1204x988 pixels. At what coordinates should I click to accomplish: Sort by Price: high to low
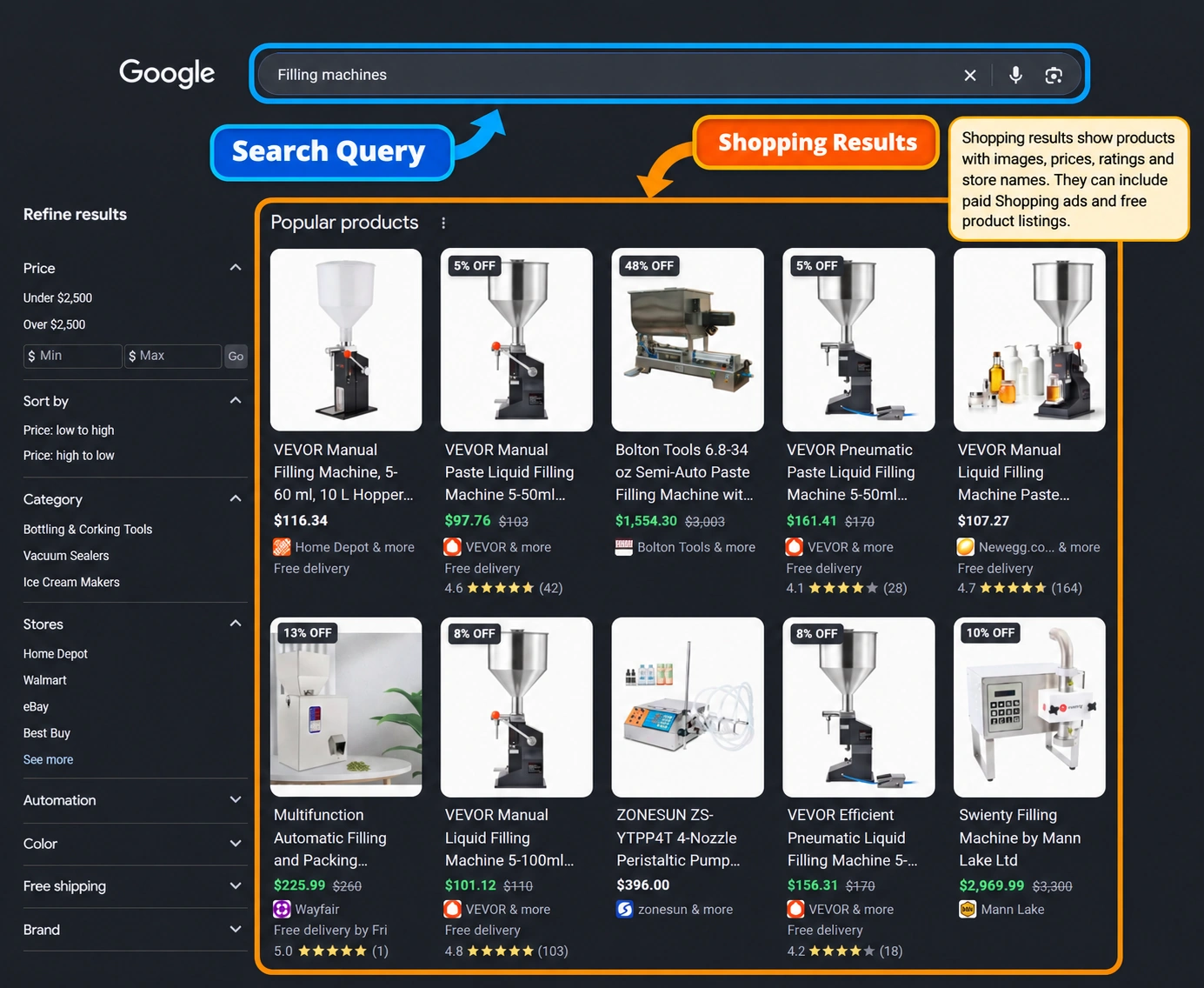pyautogui.click(x=69, y=455)
